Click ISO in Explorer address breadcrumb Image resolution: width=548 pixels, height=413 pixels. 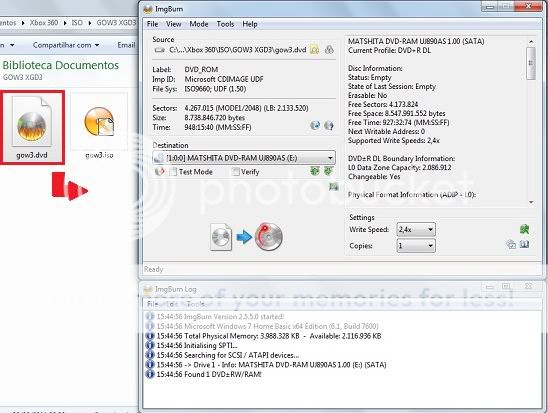point(77,23)
